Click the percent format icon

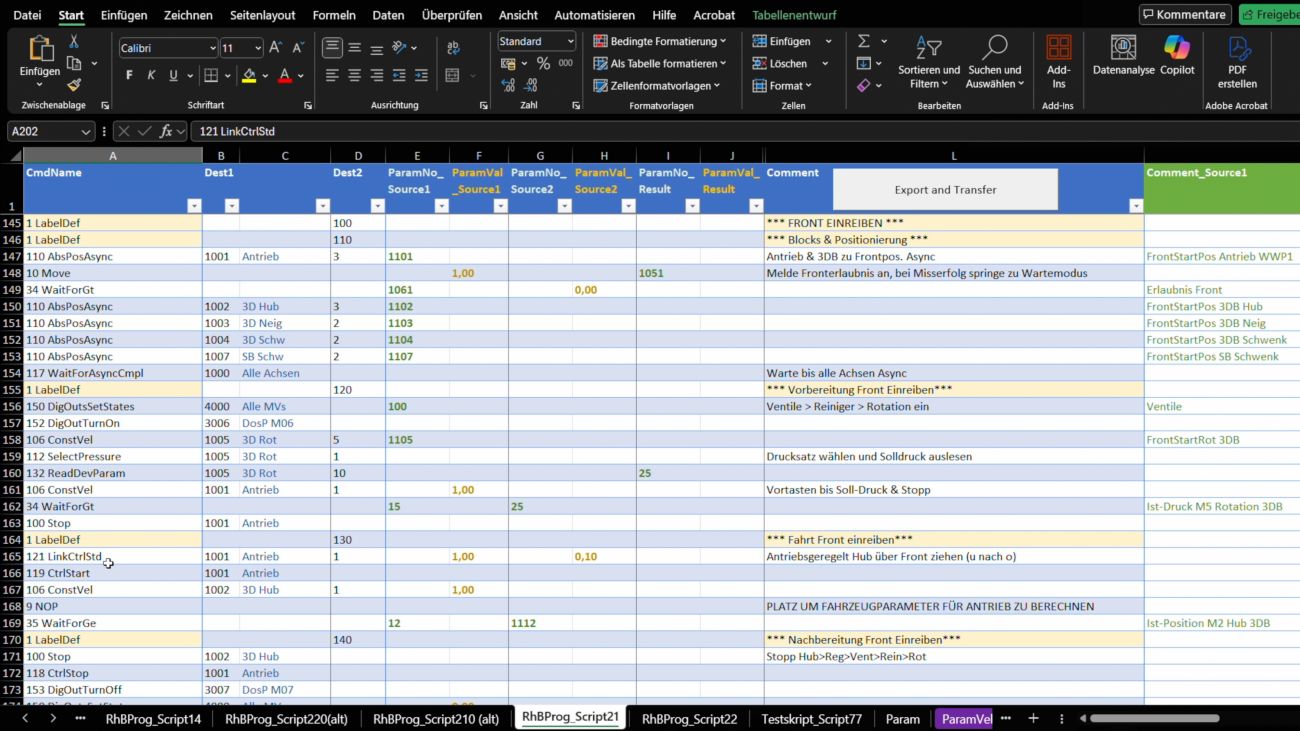click(543, 63)
